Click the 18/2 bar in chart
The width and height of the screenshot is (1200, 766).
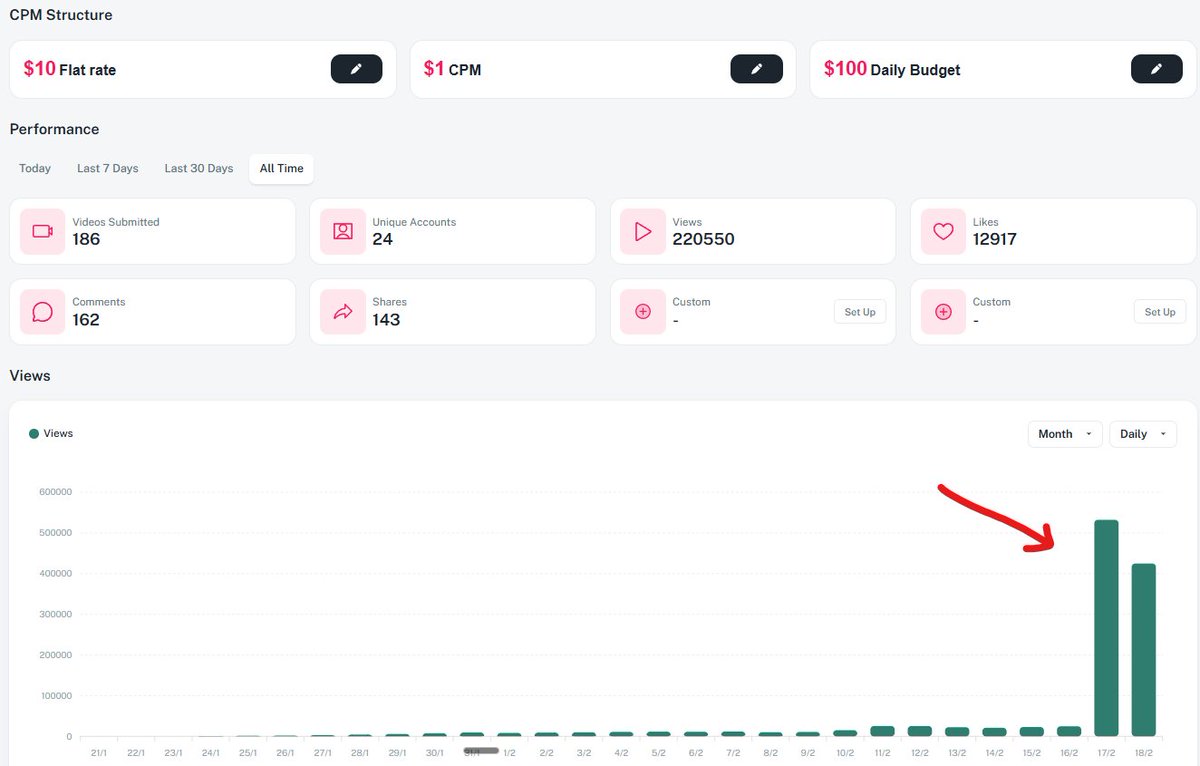tap(1144, 650)
